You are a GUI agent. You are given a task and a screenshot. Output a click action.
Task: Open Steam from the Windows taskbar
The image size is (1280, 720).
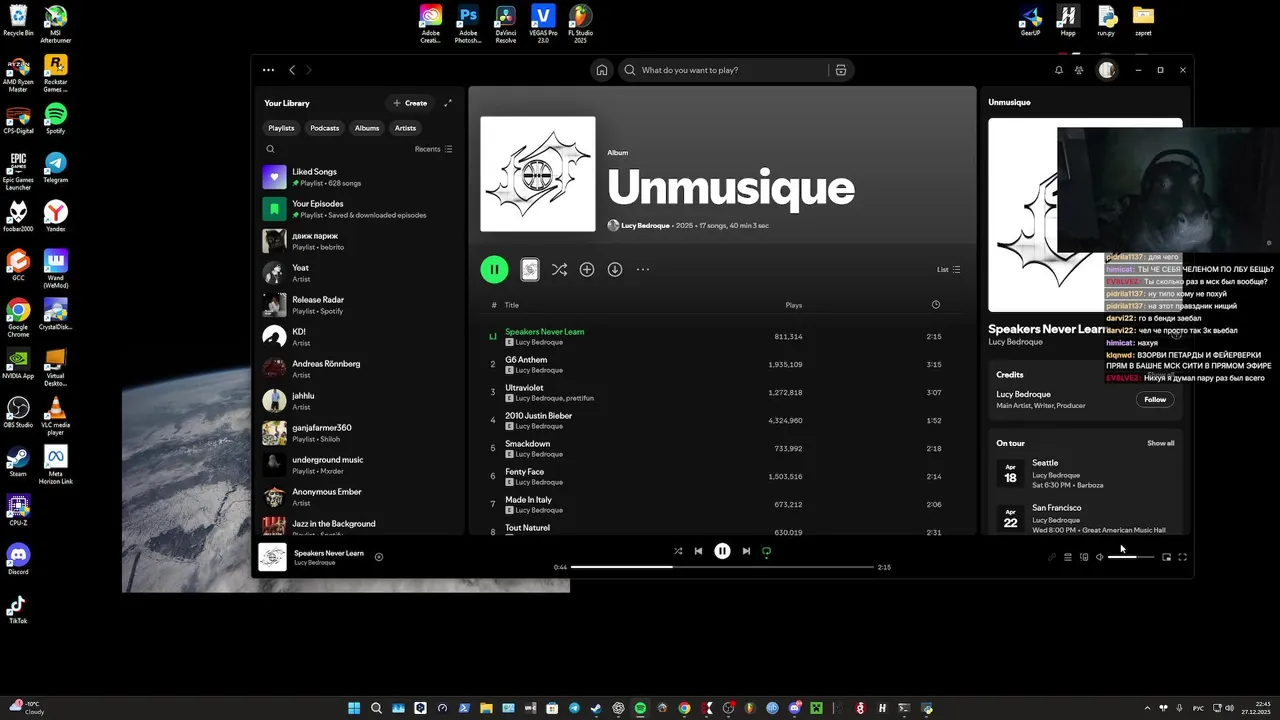point(596,708)
